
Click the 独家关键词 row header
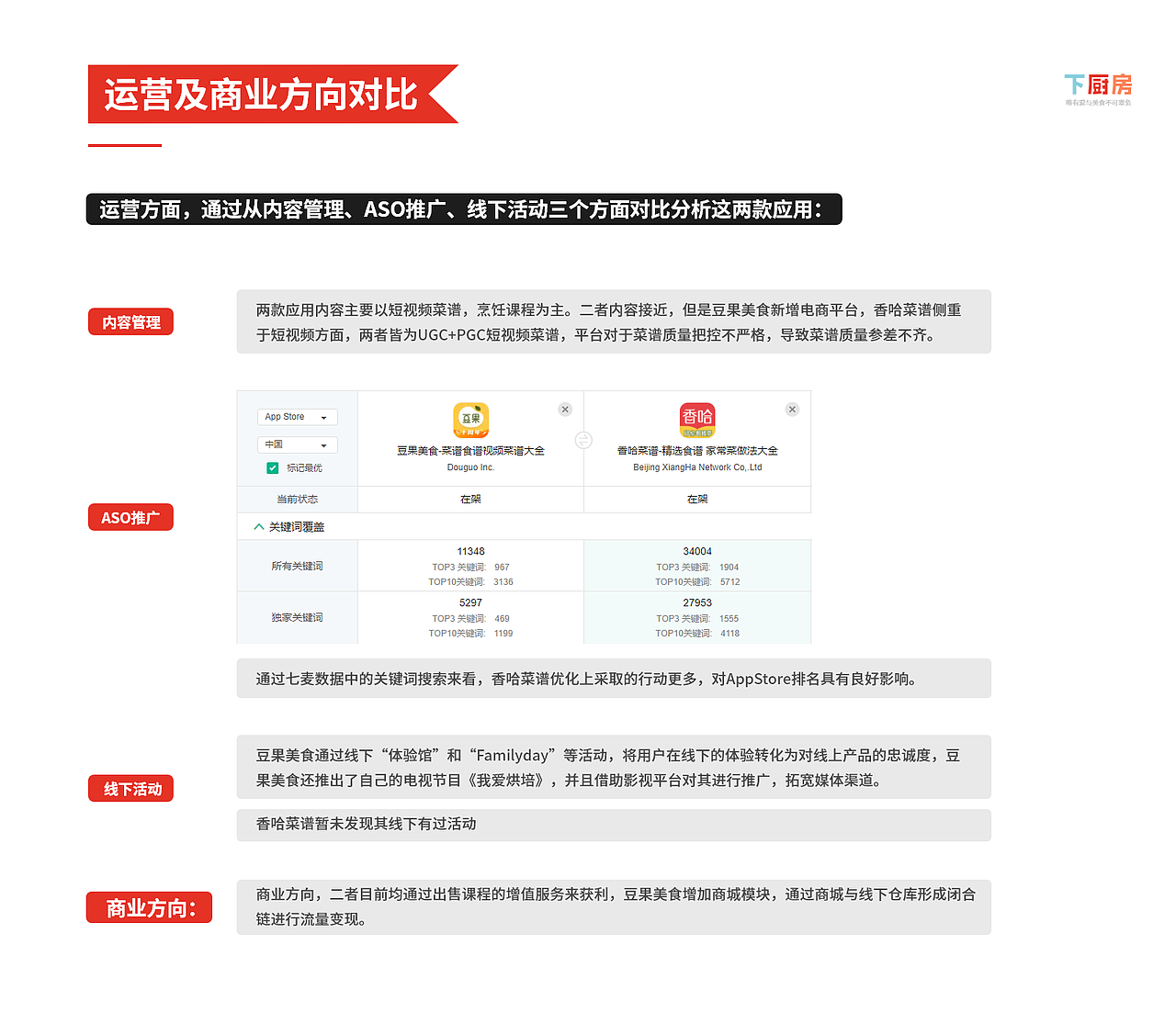[297, 617]
